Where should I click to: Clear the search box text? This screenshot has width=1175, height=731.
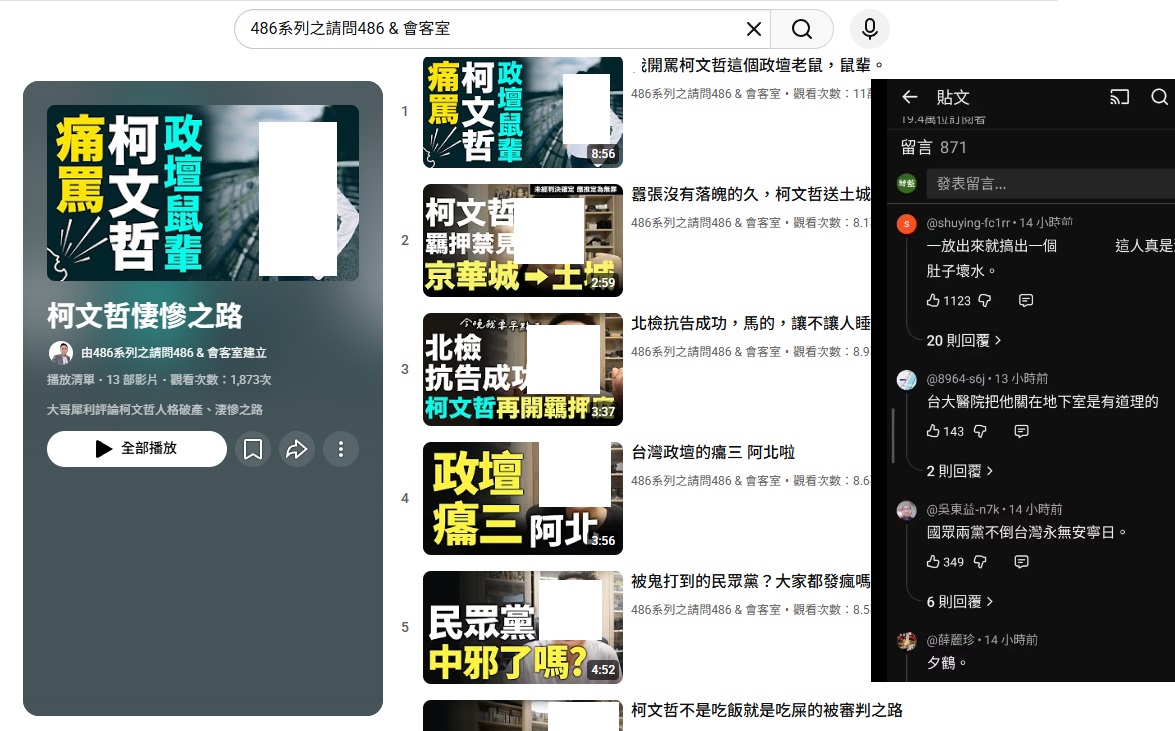point(754,29)
